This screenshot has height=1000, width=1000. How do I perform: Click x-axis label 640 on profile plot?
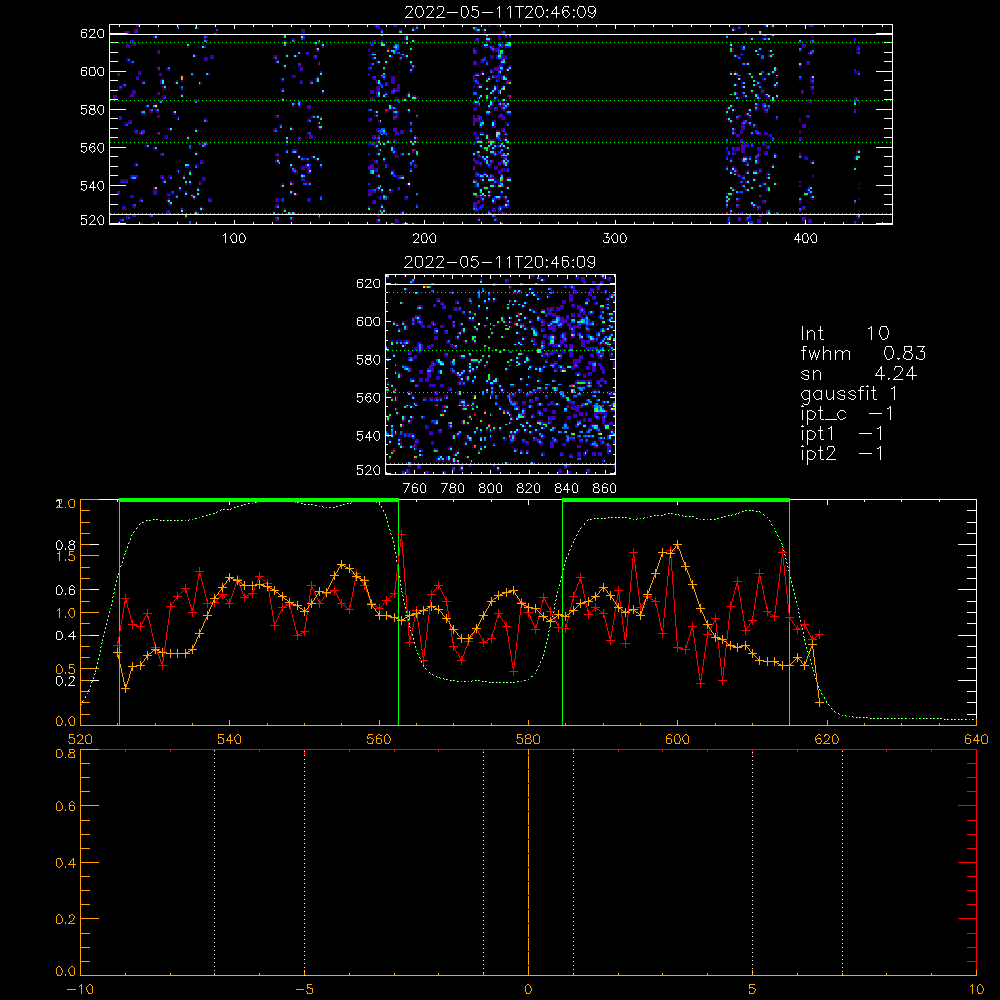tap(976, 739)
